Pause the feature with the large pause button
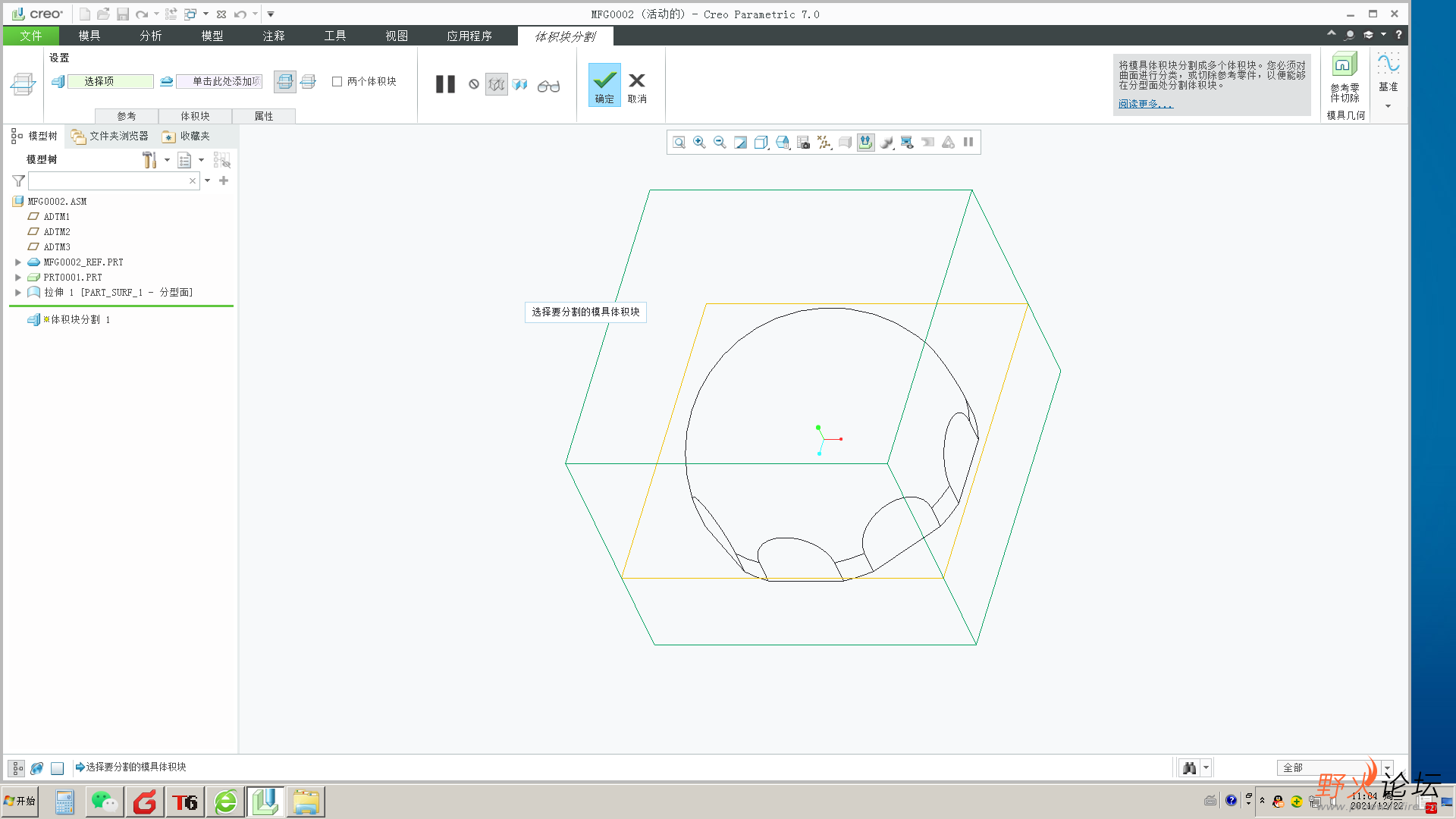Viewport: 1456px width, 819px height. pyautogui.click(x=445, y=84)
